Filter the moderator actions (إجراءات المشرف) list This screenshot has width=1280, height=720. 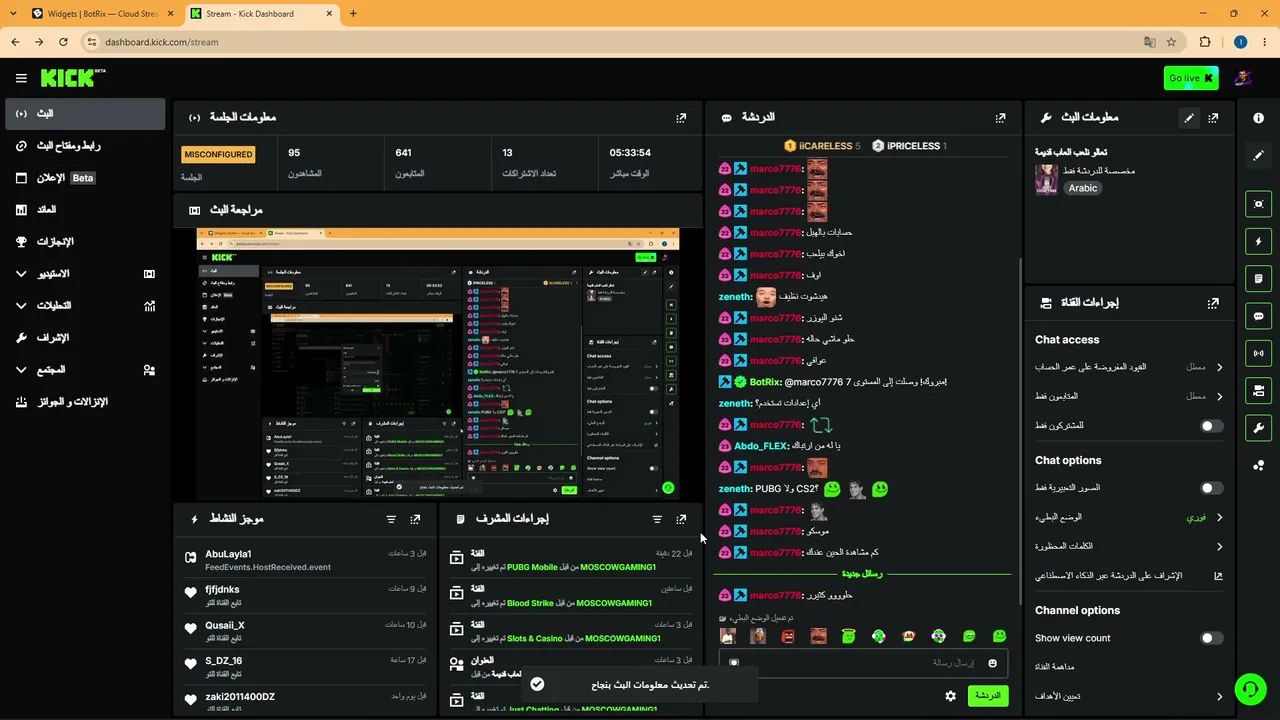click(657, 519)
